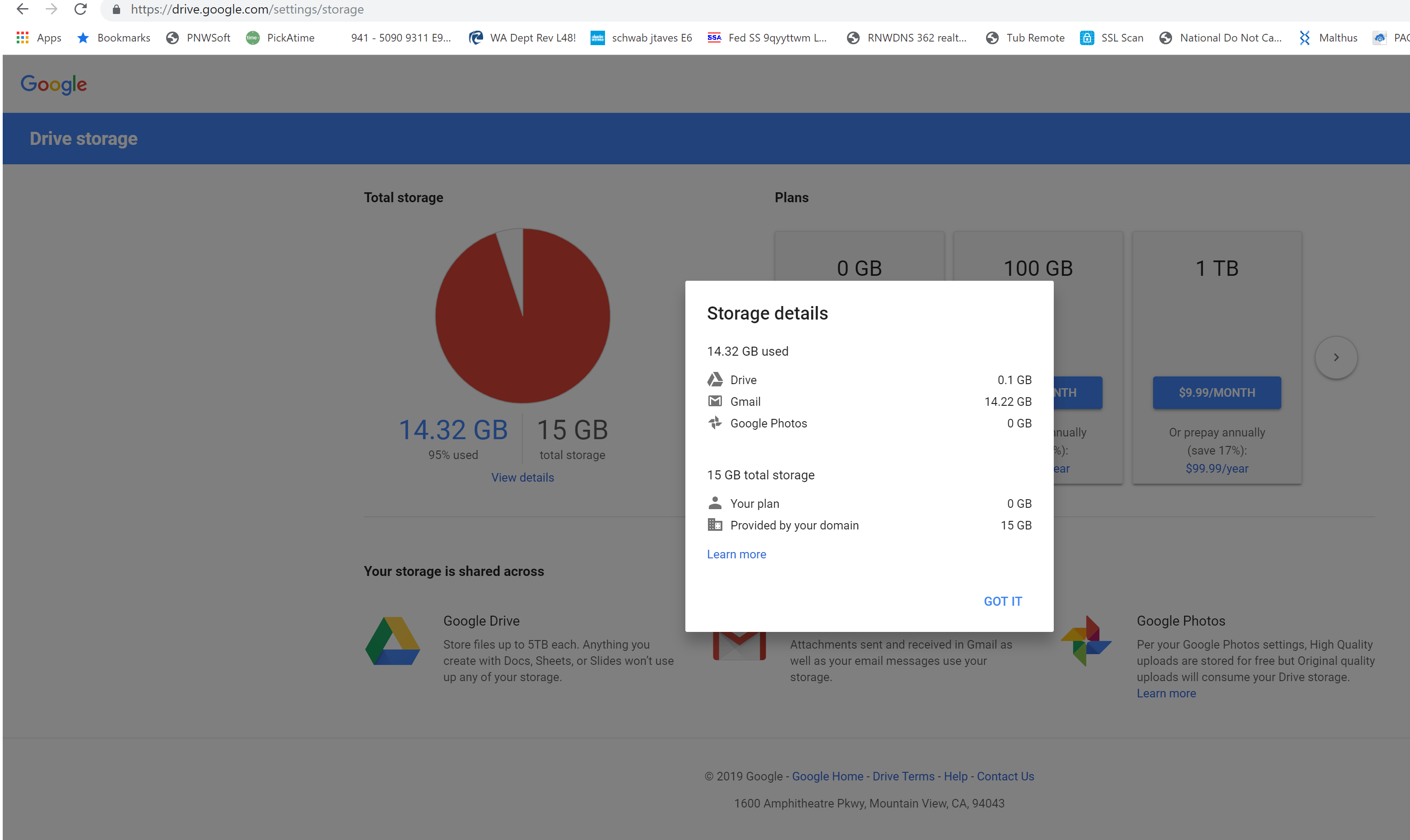The height and width of the screenshot is (840, 1410).
Task: Open the Bookmarks star folder
Action: [x=114, y=38]
